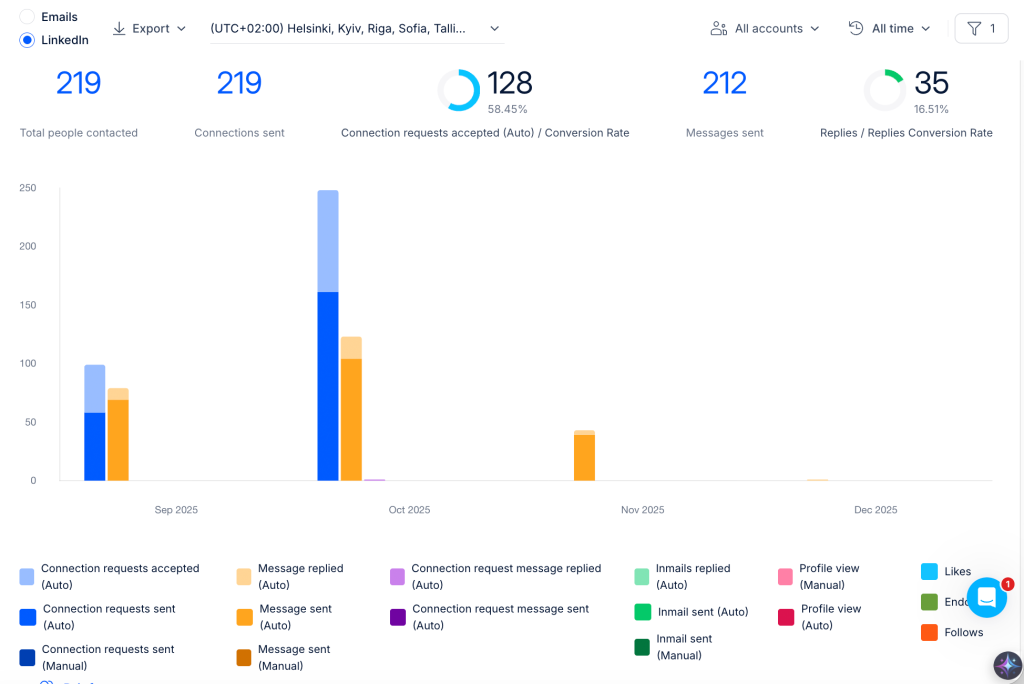Toggle Message sent (Auto) legend swatch
This screenshot has height=684, width=1024.
point(244,617)
